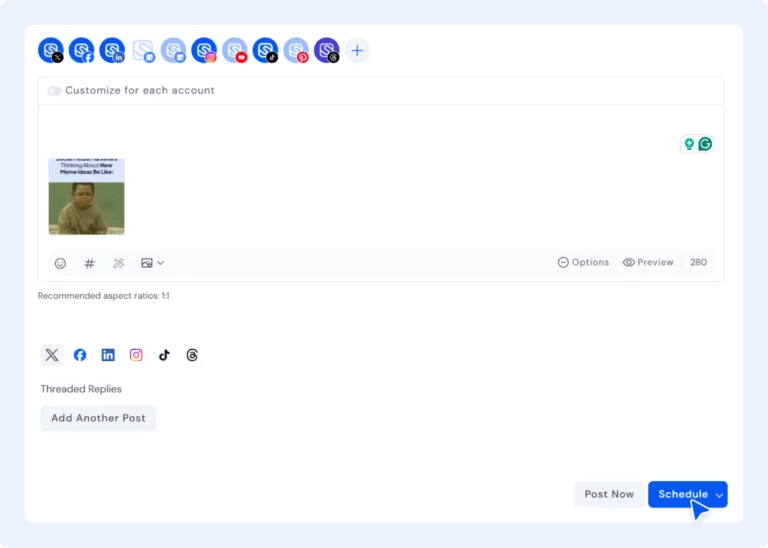This screenshot has width=768, height=548.
Task: Switch to the Facebook platform tab
Action: tap(80, 355)
